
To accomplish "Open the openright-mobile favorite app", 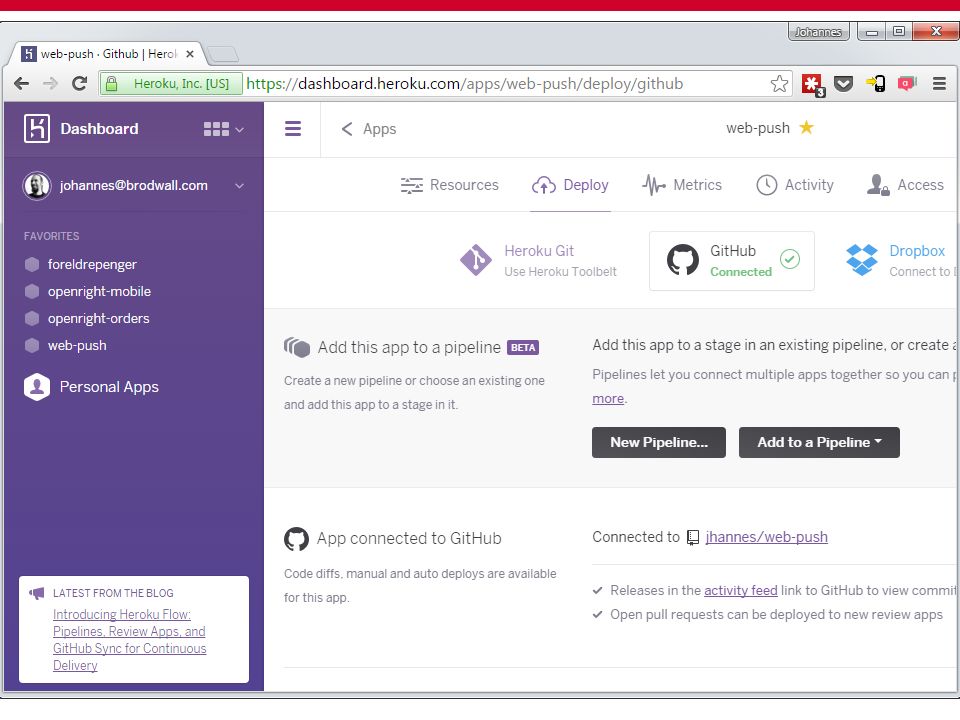I will pos(99,291).
